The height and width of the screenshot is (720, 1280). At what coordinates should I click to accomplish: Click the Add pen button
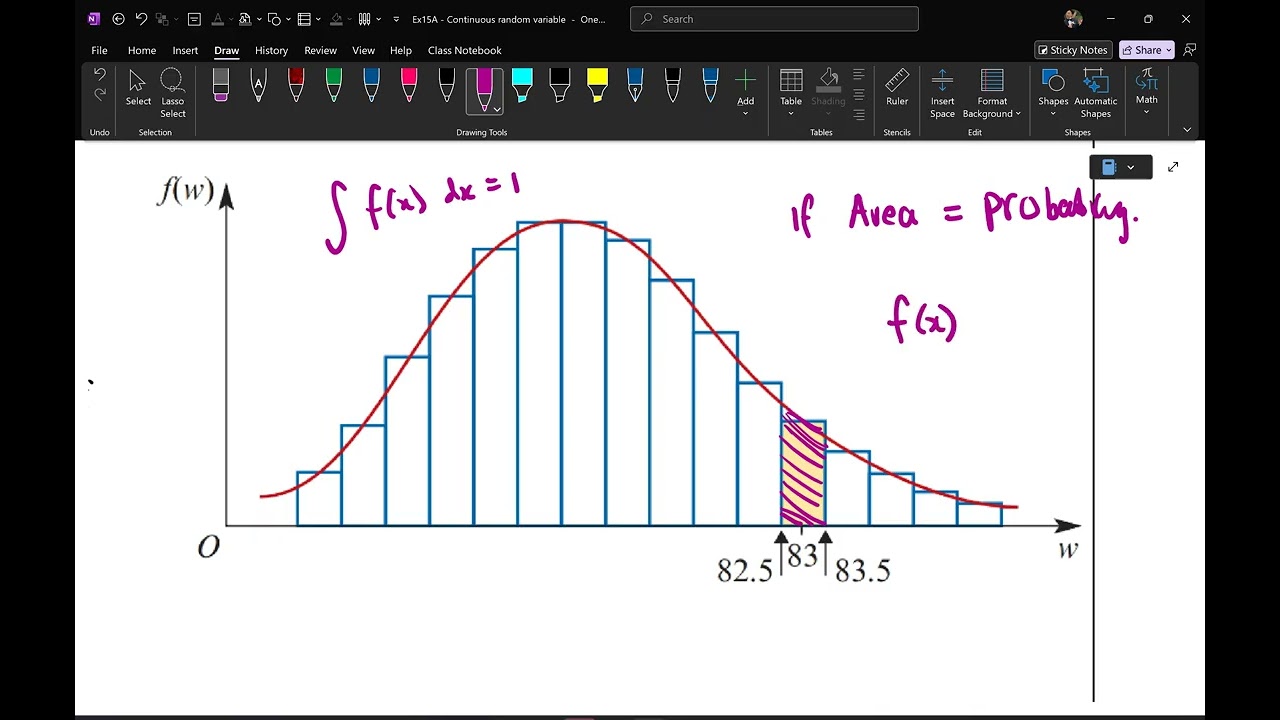(745, 90)
